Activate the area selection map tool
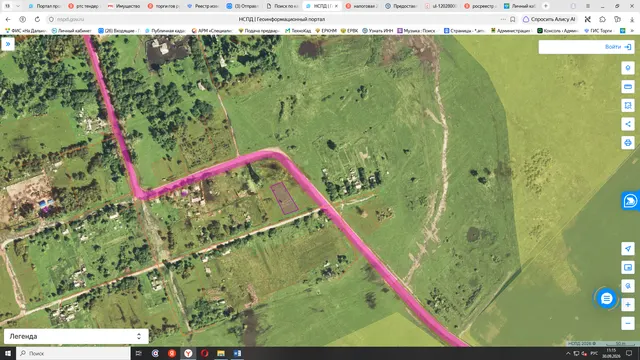The width and height of the screenshot is (640, 360). pyautogui.click(x=628, y=105)
